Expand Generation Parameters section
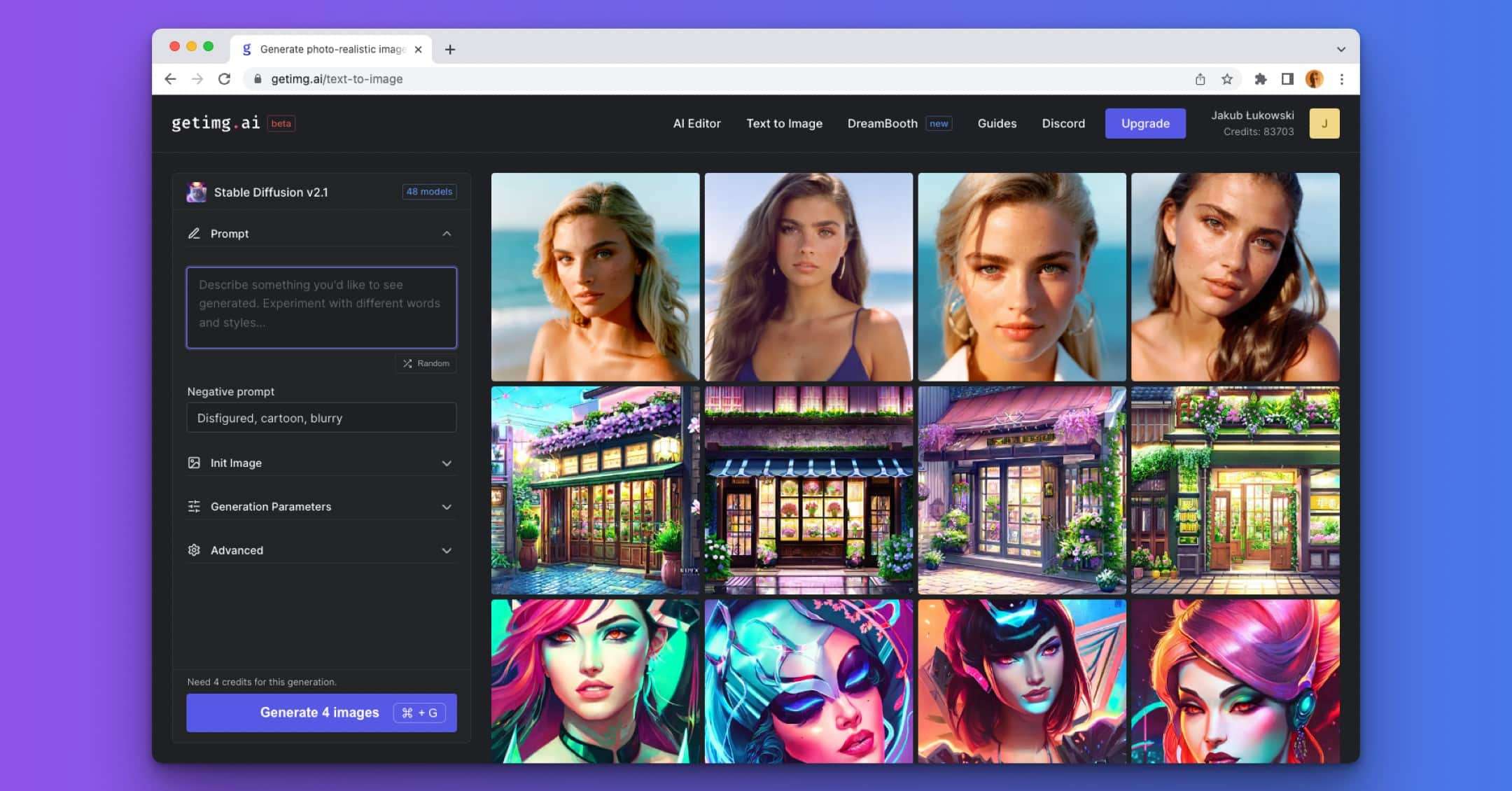Image resolution: width=1512 pixels, height=791 pixels. (447, 507)
